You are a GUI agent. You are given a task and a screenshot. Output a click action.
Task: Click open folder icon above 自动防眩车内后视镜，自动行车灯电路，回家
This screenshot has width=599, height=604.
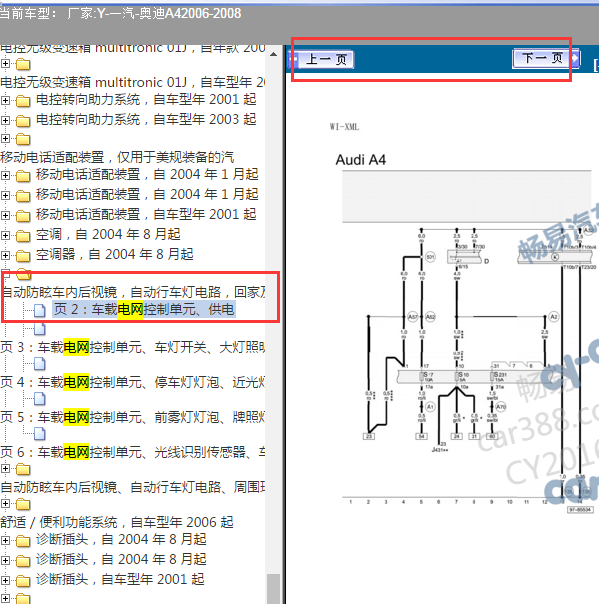point(24,274)
